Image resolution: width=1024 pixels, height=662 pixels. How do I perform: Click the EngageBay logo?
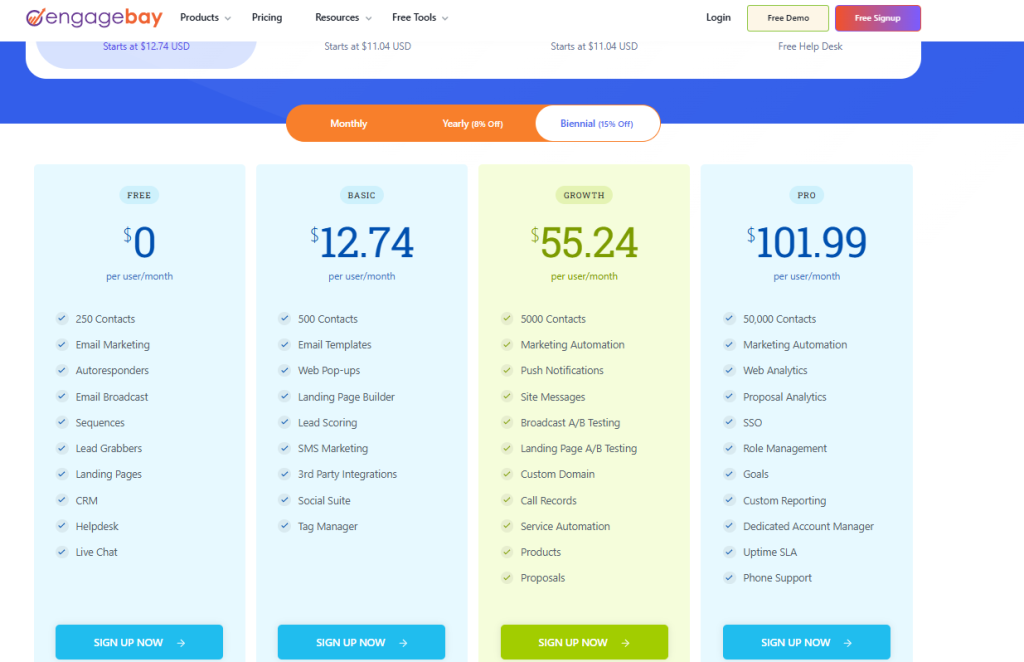coord(94,18)
